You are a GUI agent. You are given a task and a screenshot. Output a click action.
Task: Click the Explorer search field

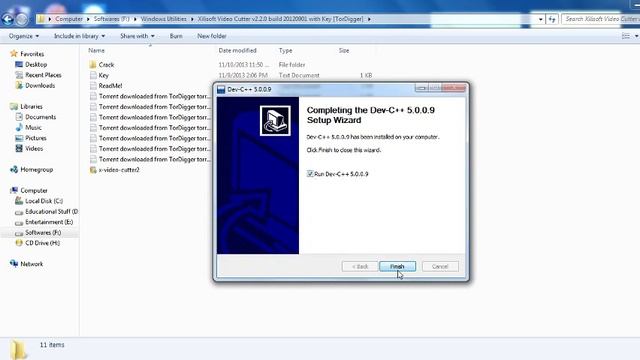coord(600,19)
